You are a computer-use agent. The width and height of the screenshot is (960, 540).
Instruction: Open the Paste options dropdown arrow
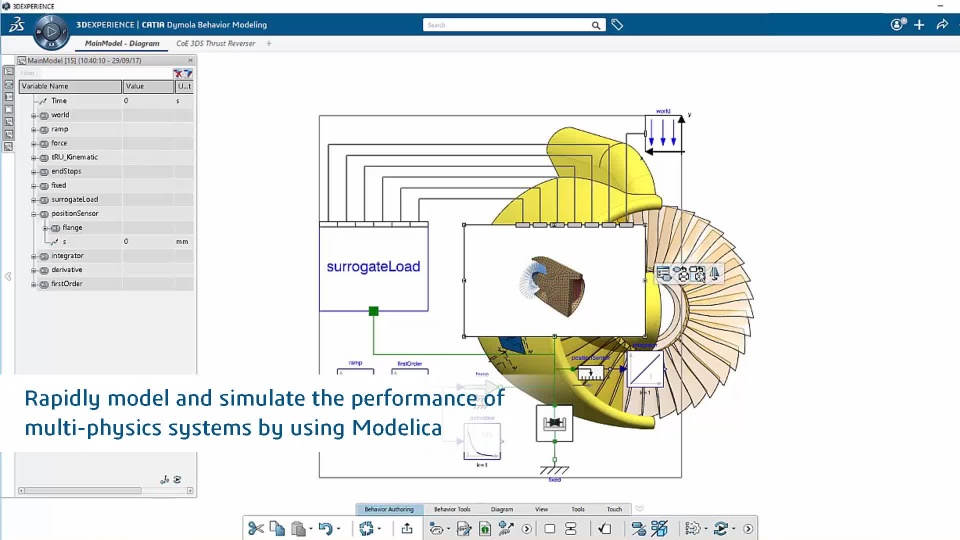311,528
